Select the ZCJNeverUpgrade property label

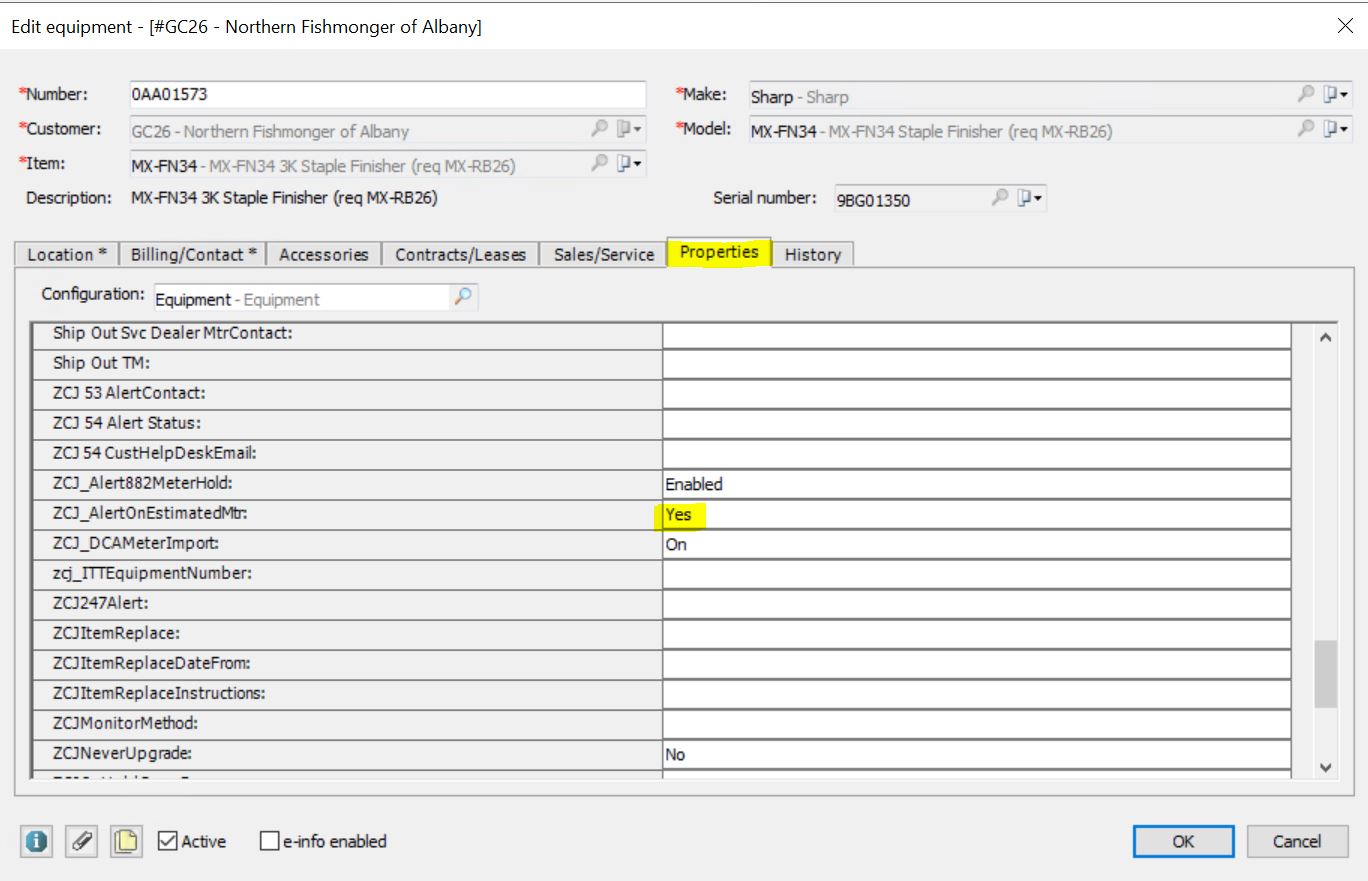(122, 753)
